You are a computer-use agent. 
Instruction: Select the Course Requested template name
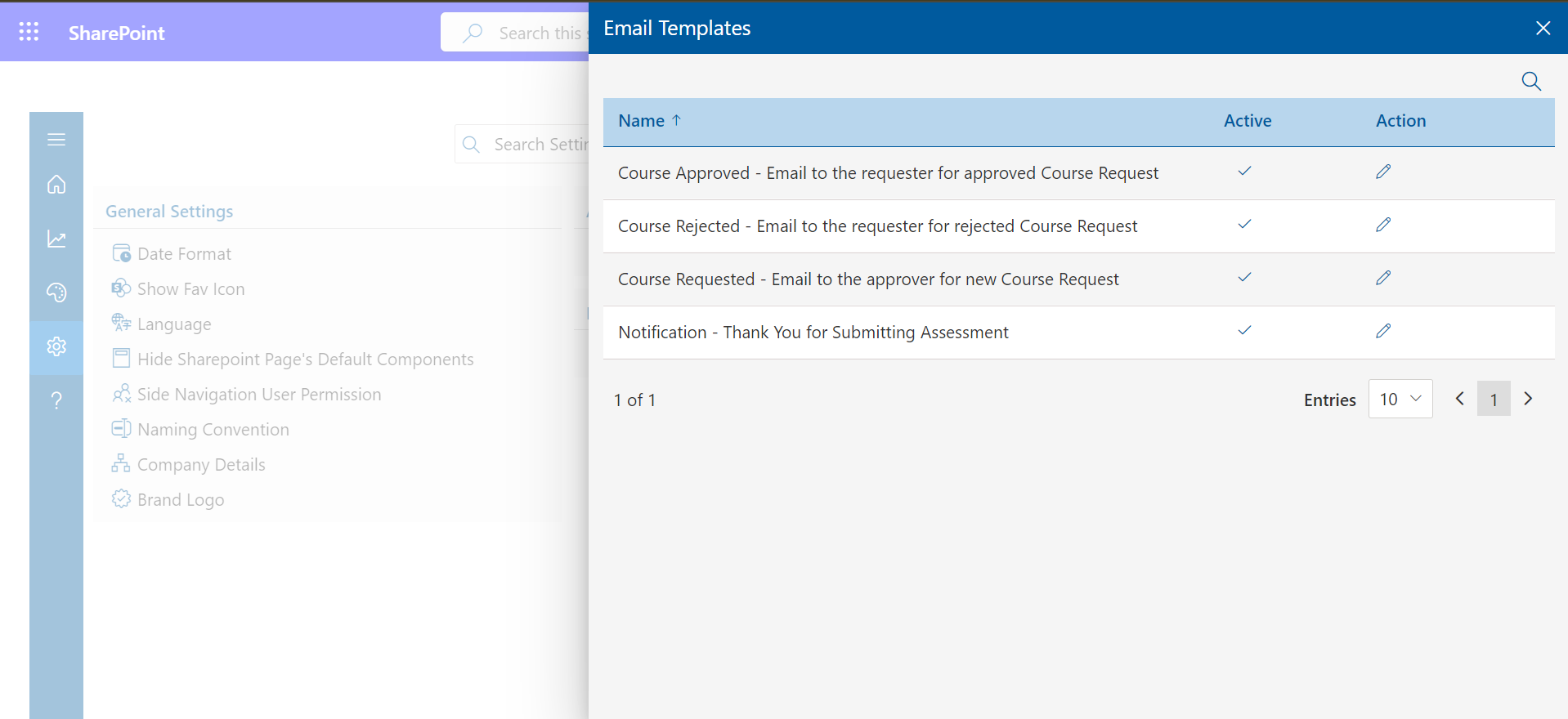coord(868,279)
